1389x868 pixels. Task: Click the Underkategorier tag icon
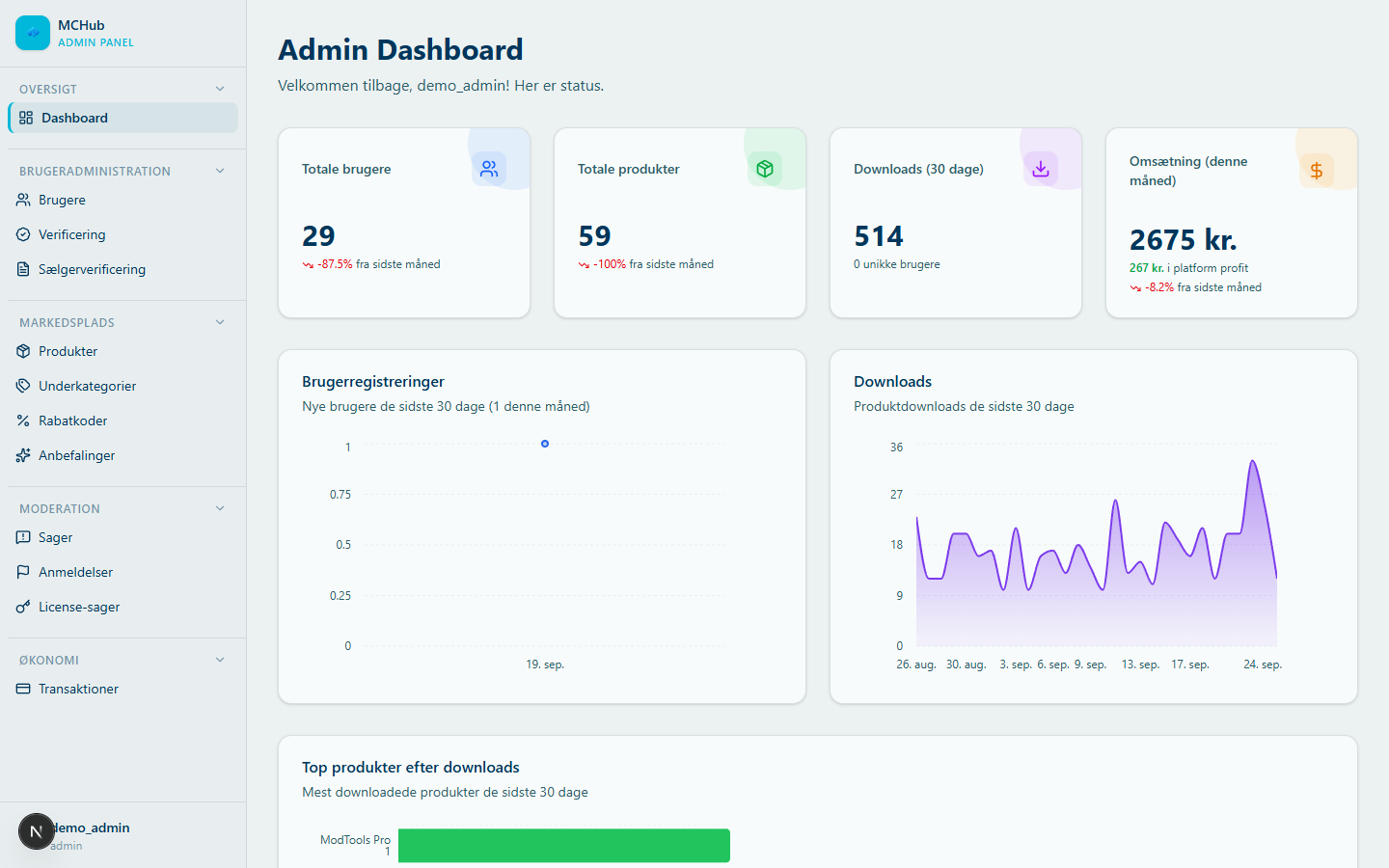23,386
